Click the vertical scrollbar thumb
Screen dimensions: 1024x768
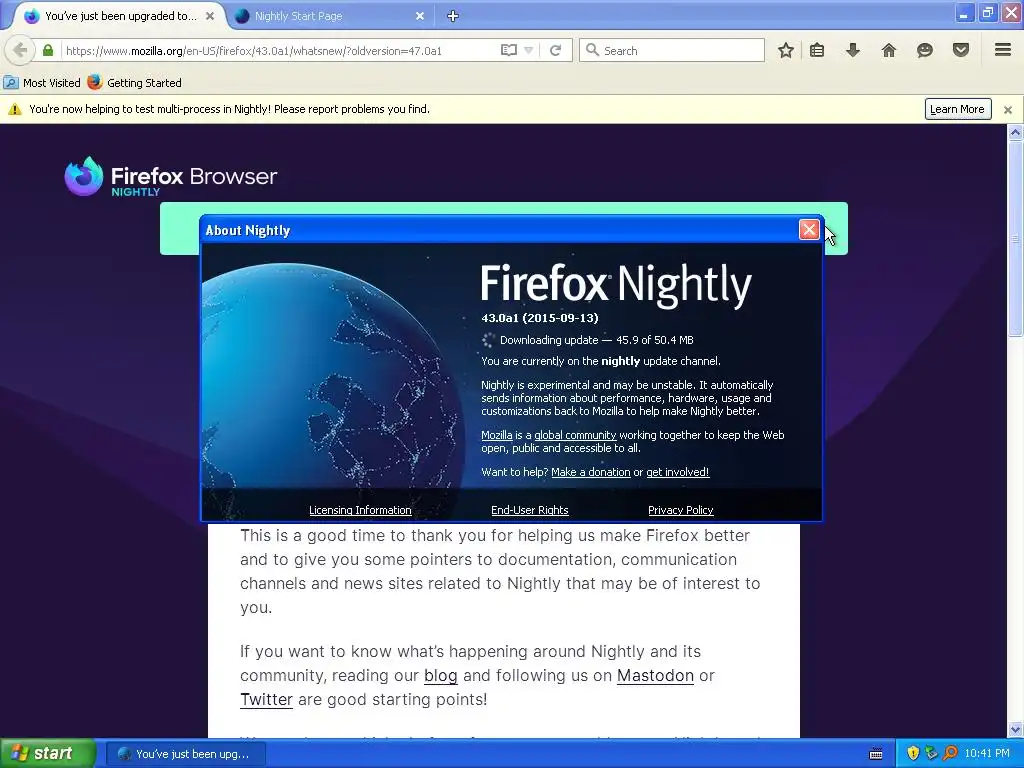pos(1015,238)
